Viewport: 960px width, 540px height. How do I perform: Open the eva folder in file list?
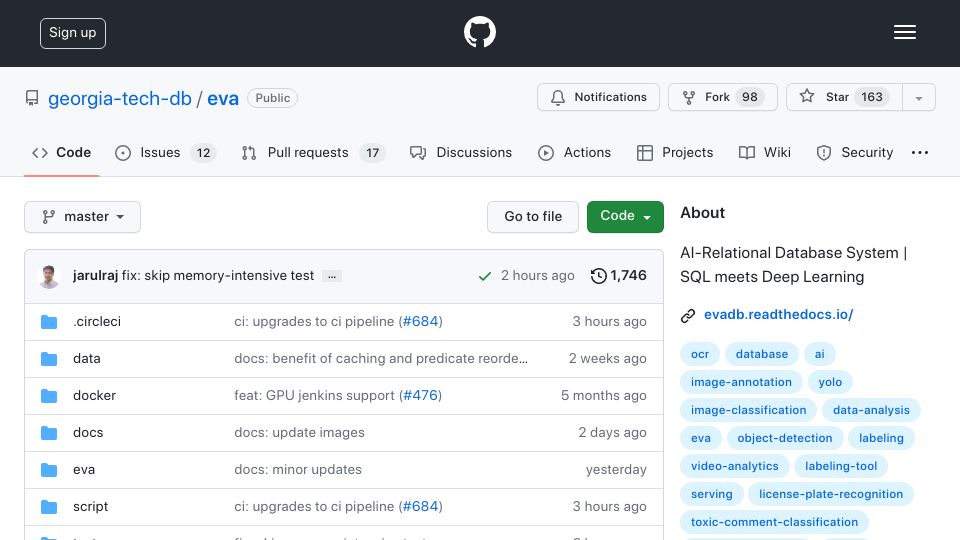click(84, 470)
